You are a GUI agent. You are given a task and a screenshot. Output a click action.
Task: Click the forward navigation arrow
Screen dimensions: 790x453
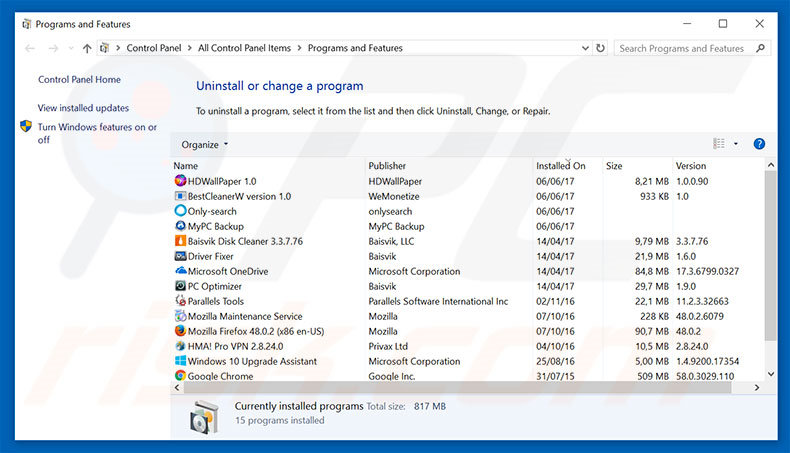click(53, 48)
